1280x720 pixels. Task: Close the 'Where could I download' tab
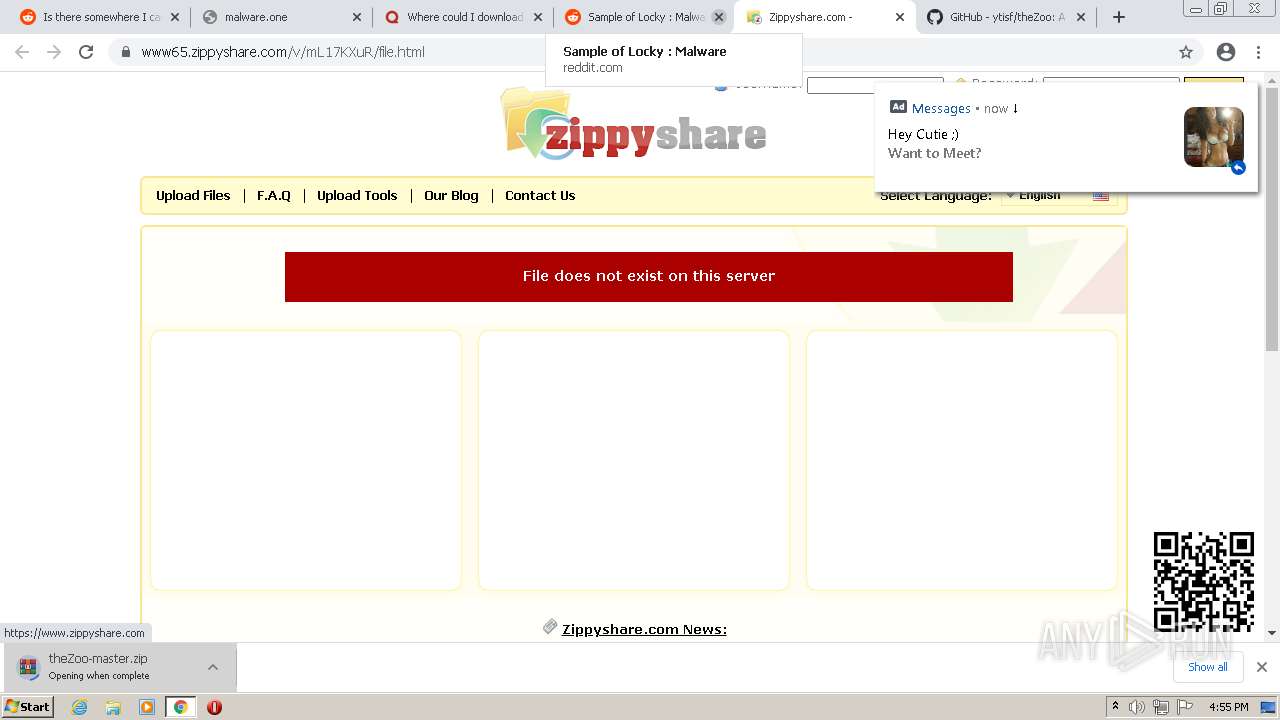[538, 17]
